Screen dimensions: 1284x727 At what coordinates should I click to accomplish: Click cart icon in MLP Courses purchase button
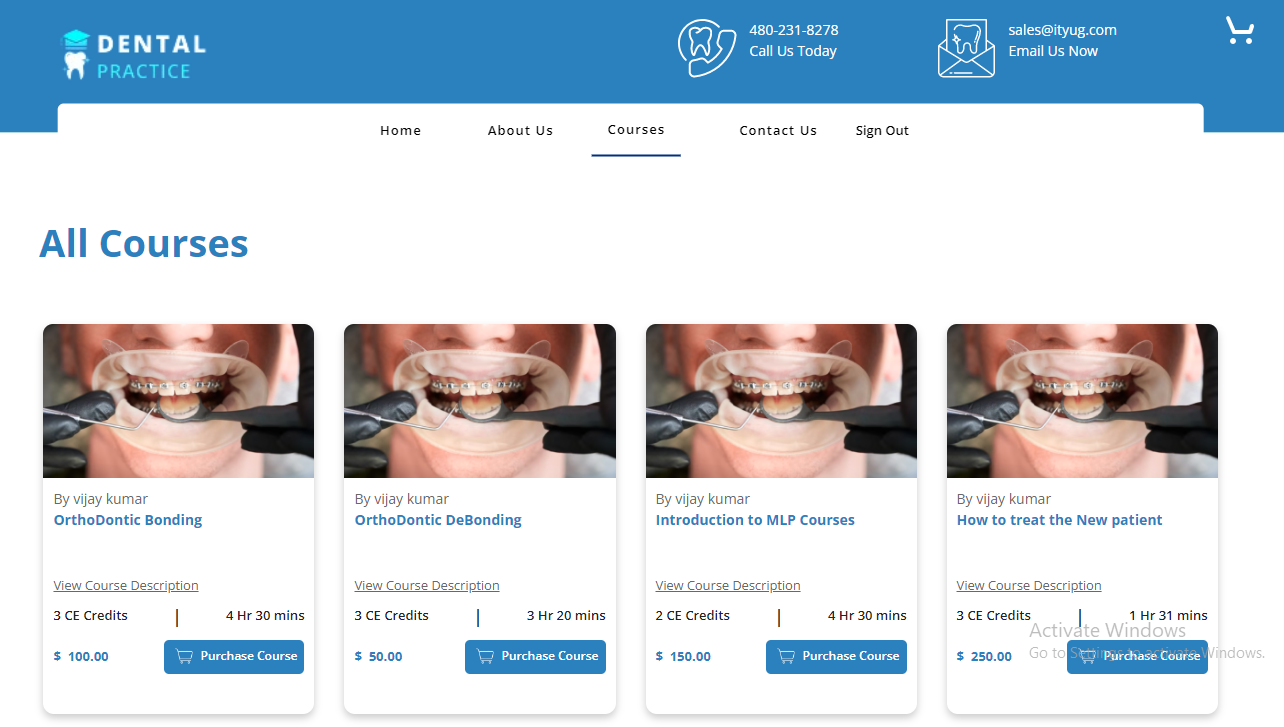click(x=786, y=657)
